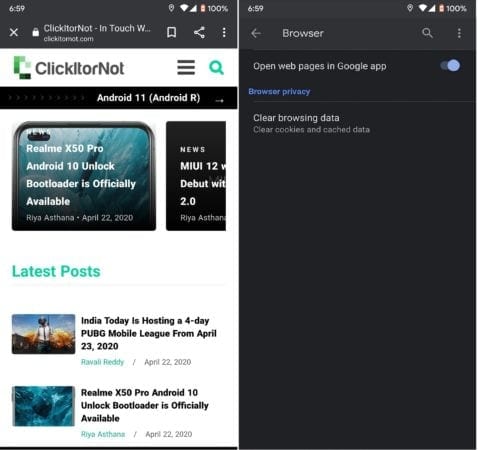The height and width of the screenshot is (450, 478).
Task: Open the ClickItOrNot hamburger menu
Action: pos(186,68)
